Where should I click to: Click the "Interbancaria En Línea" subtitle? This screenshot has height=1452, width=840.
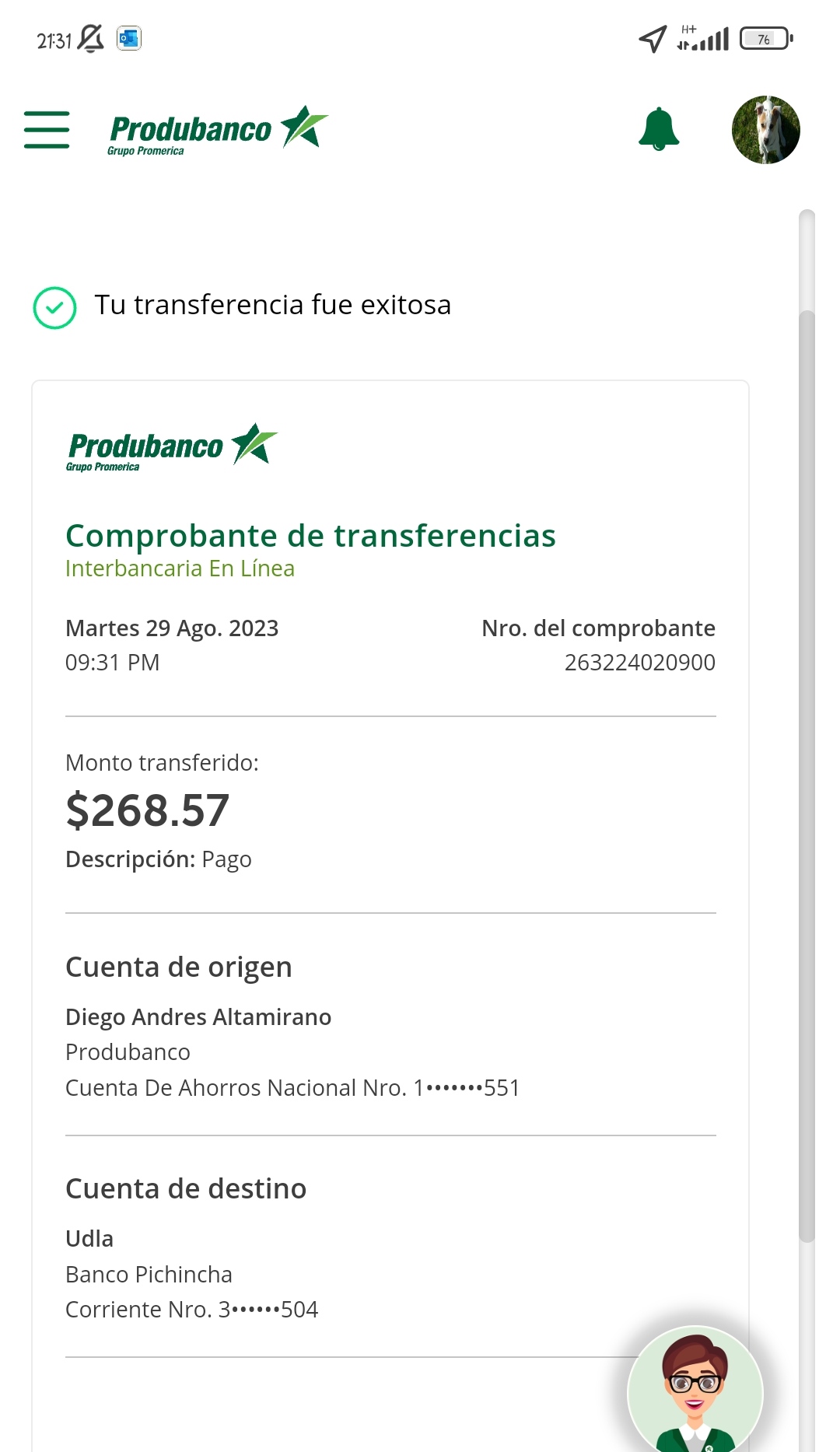click(180, 569)
